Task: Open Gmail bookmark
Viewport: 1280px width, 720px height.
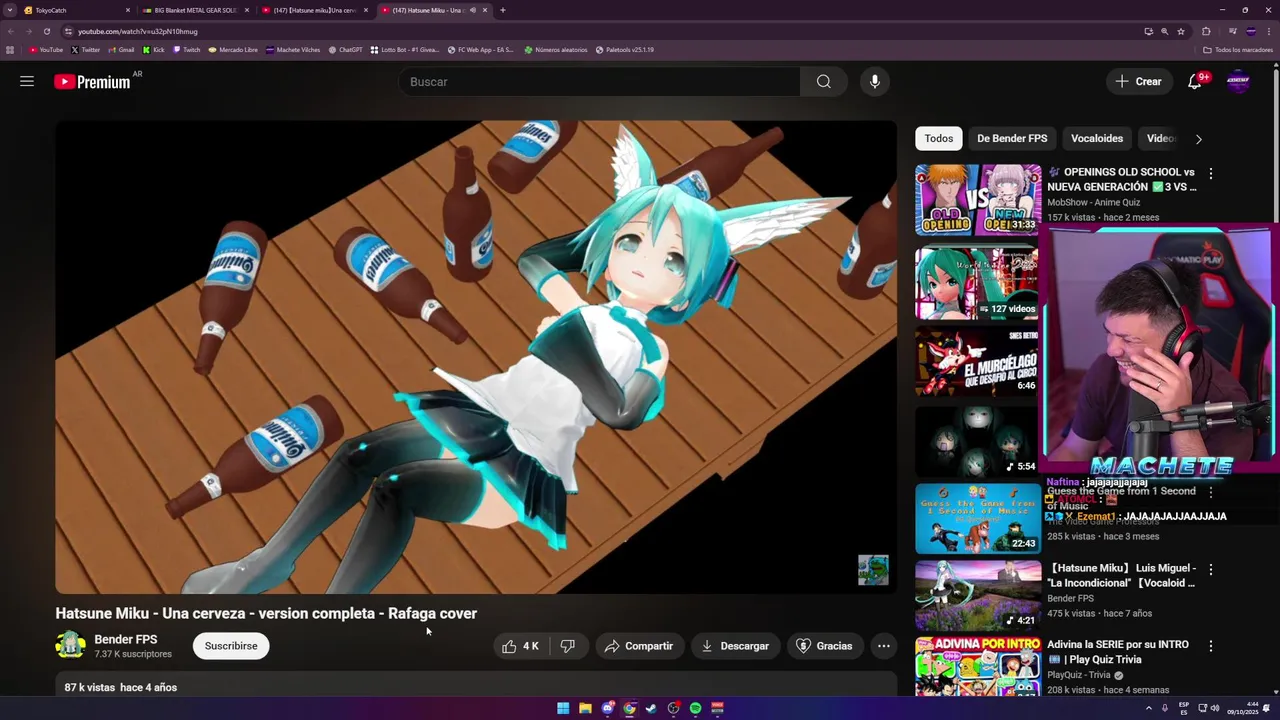Action: tap(121, 49)
